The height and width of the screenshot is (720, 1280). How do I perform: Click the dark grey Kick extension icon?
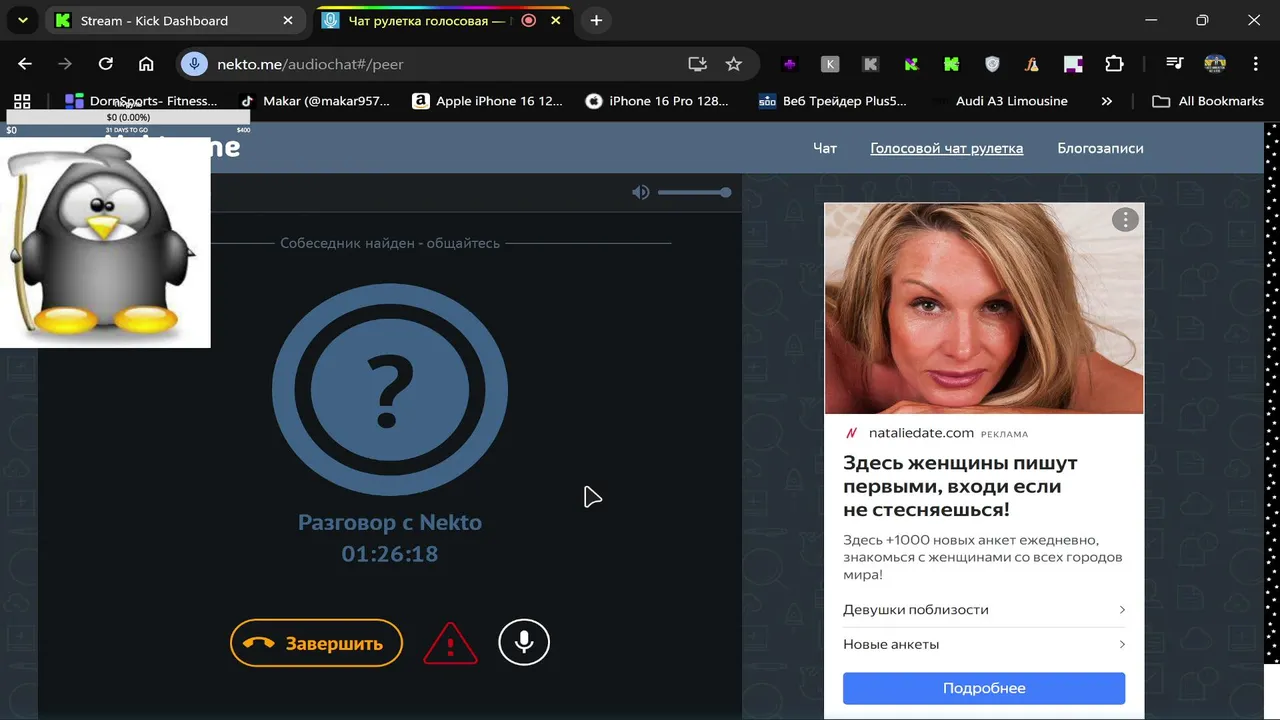point(870,64)
